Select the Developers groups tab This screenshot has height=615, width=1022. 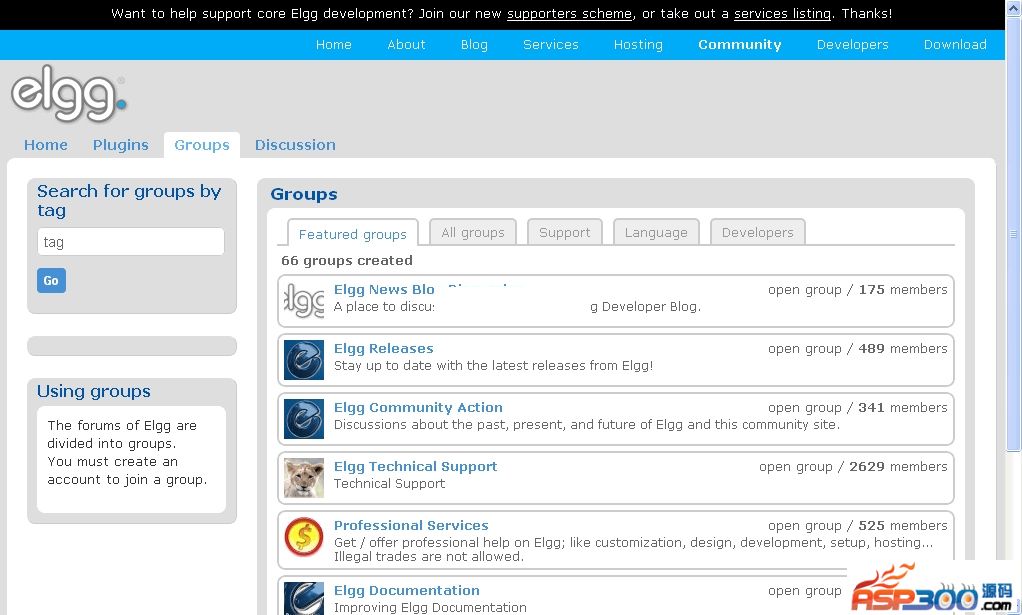click(x=757, y=232)
